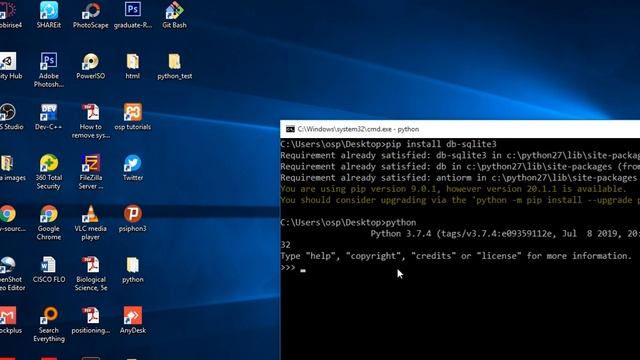
Task: Select the graduate-R Photoshop file icon
Action: pos(133,15)
